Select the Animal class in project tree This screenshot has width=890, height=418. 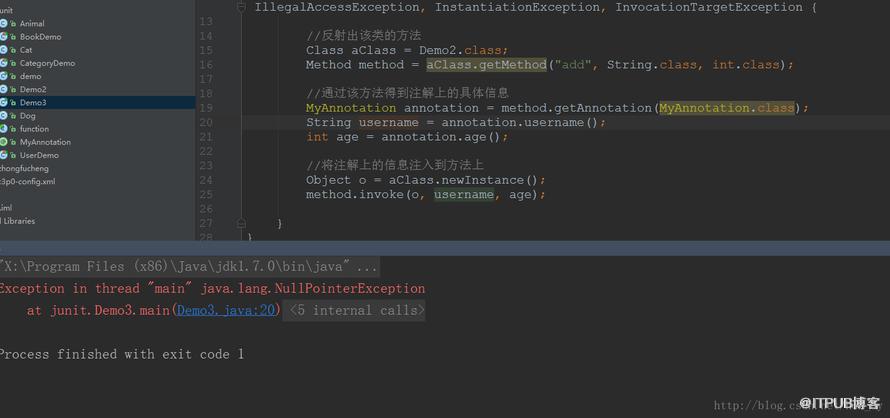pos(32,23)
